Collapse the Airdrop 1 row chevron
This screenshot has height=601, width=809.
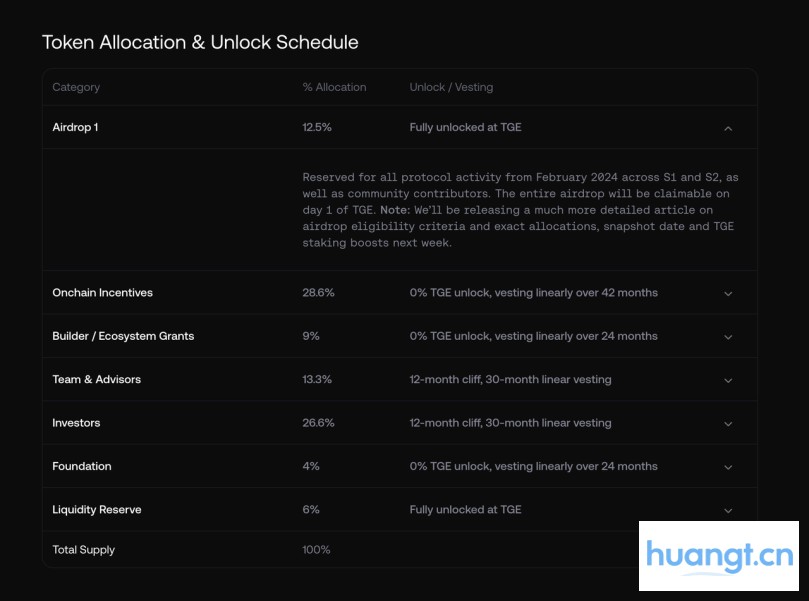[728, 128]
